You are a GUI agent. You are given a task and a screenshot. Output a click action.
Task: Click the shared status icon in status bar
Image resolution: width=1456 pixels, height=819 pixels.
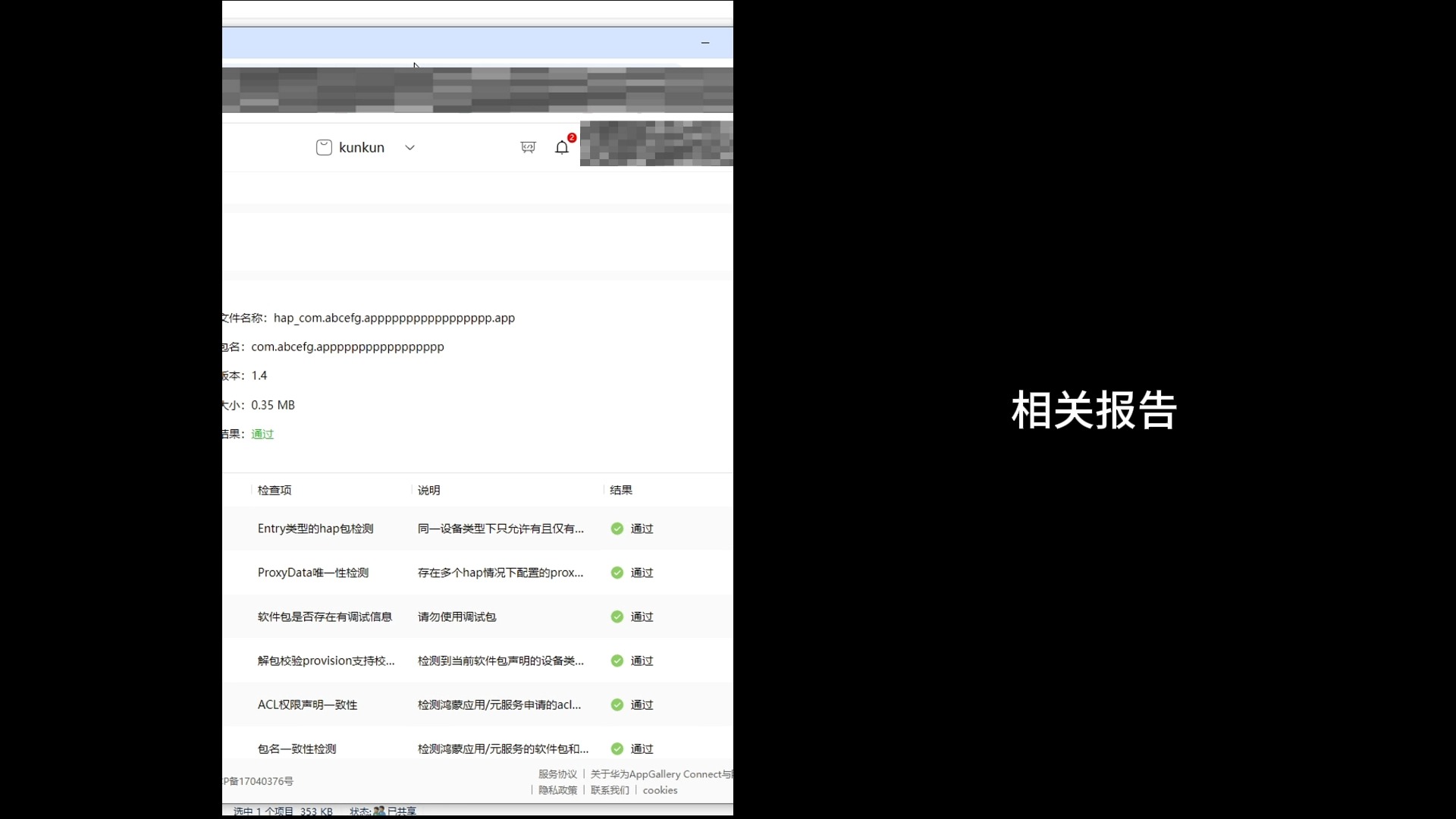coord(379,811)
